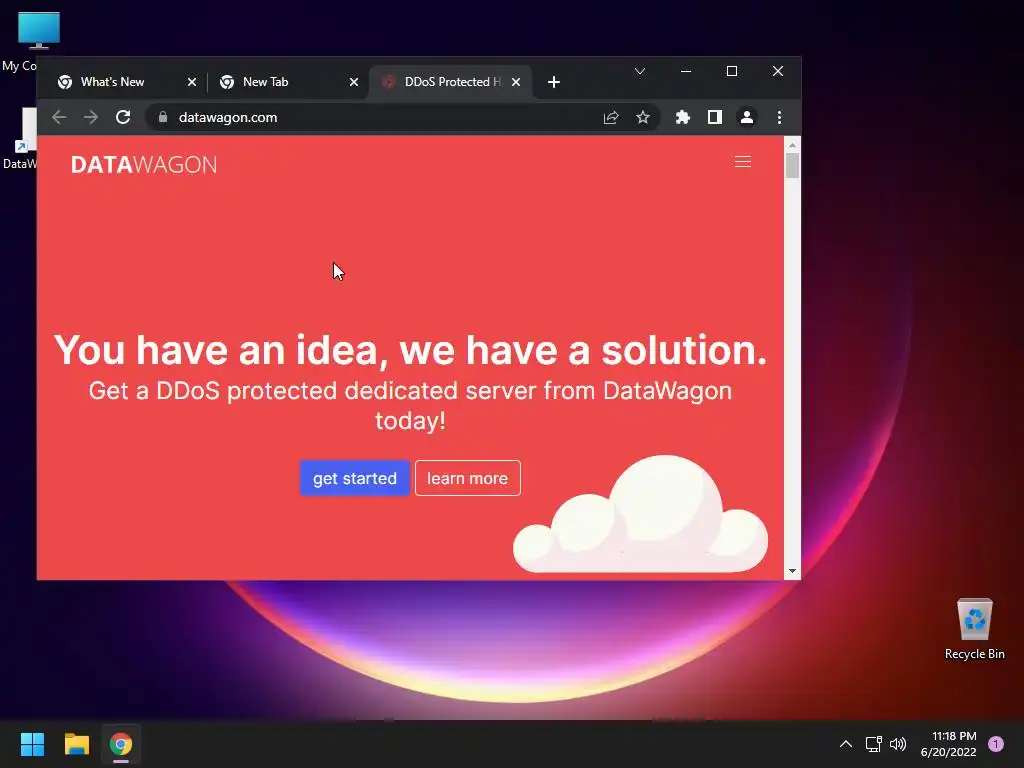Open the notification badge in taskbar
This screenshot has height=768, width=1024.
tap(996, 744)
